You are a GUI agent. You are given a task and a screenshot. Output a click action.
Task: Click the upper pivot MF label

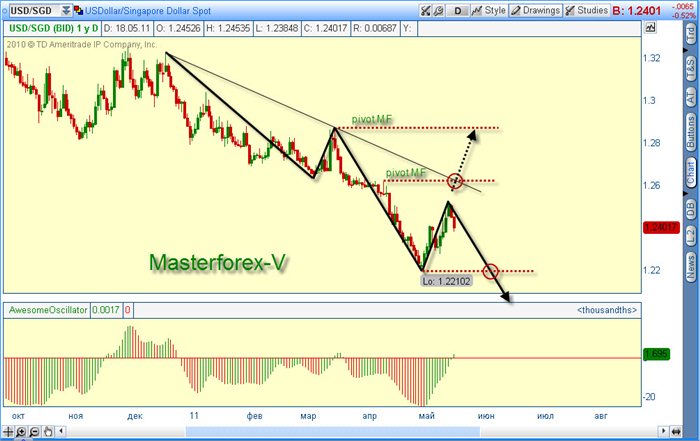[x=371, y=120]
